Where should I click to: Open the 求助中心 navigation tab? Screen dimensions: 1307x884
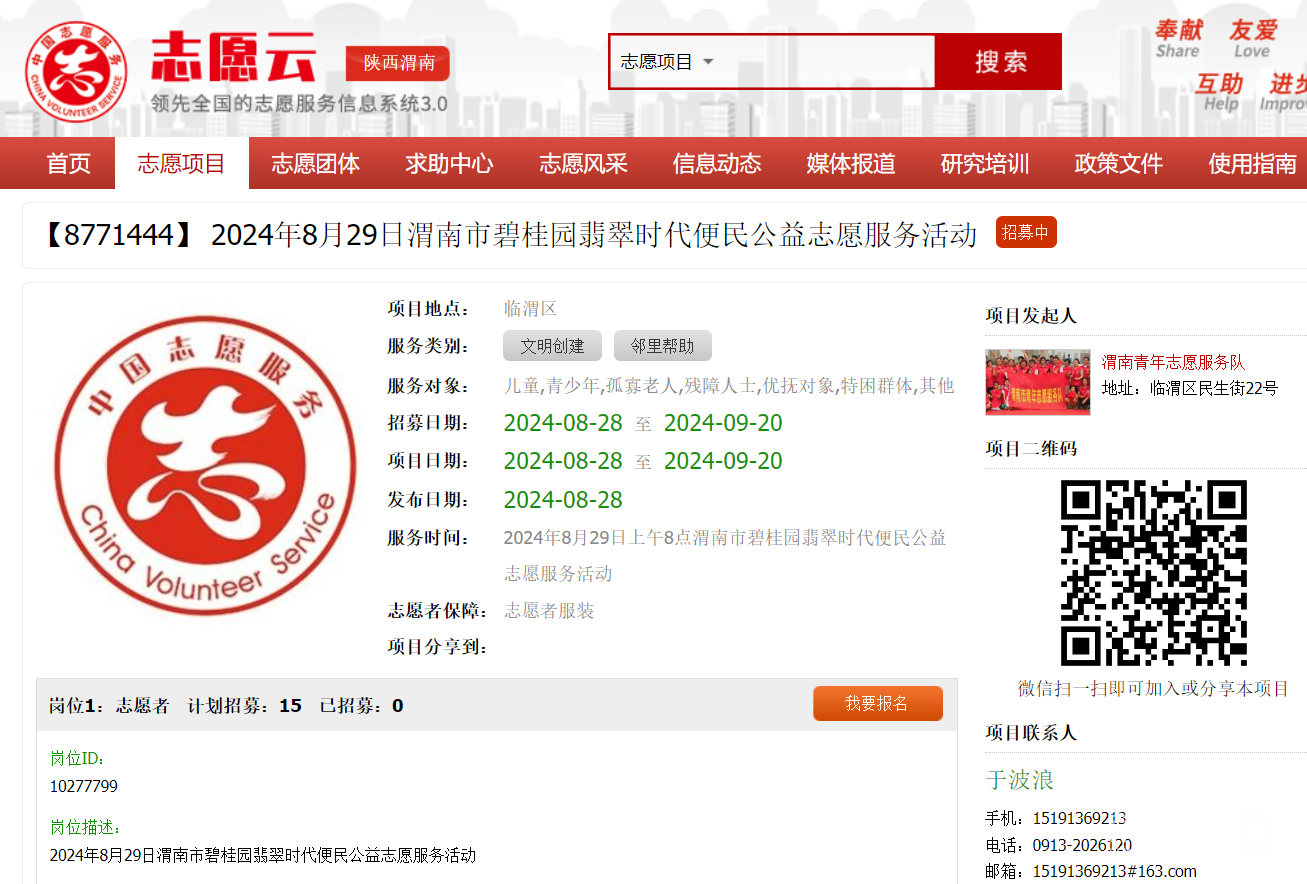coord(450,164)
